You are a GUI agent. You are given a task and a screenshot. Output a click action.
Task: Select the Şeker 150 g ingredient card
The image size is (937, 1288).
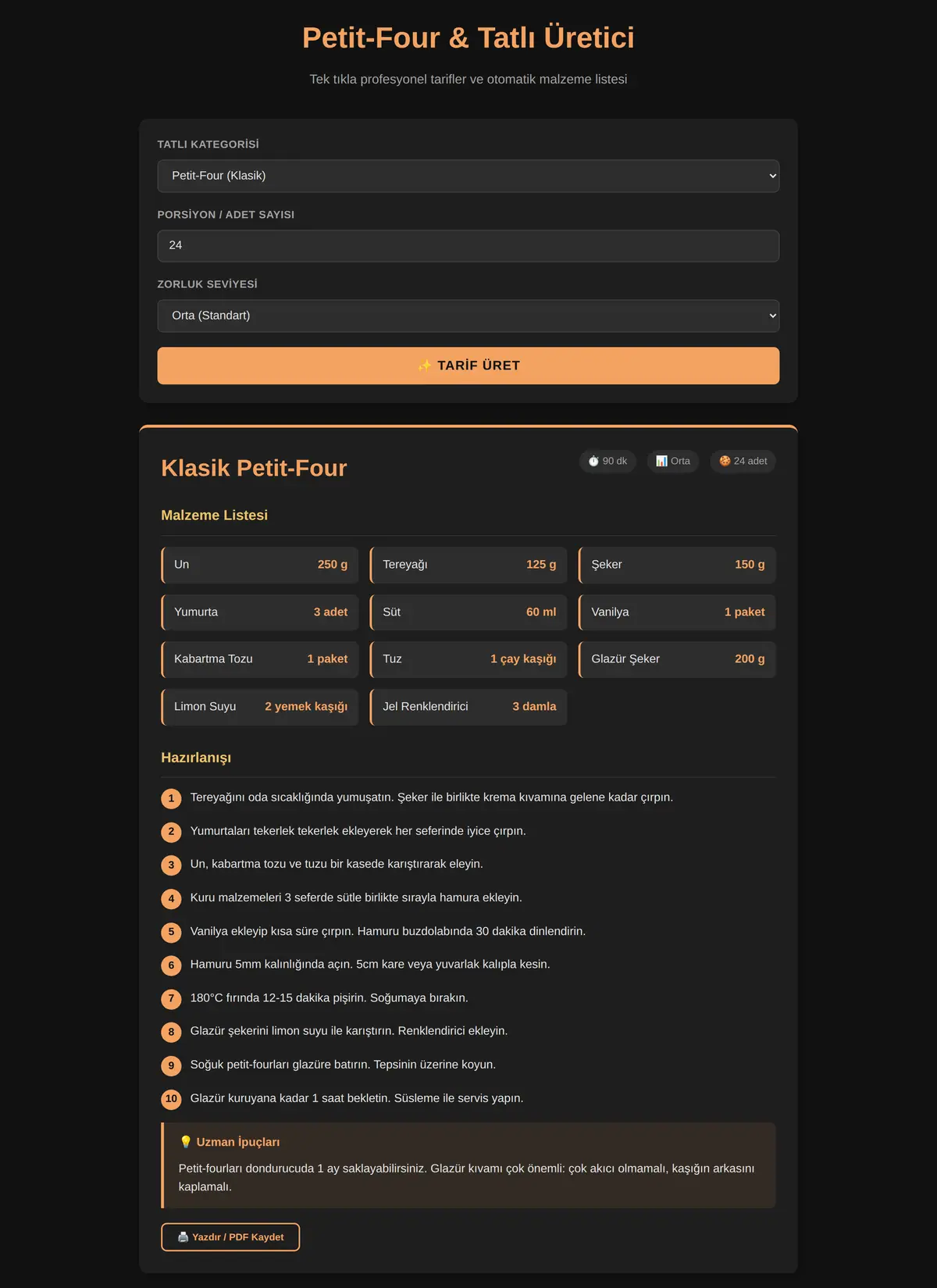(x=677, y=565)
